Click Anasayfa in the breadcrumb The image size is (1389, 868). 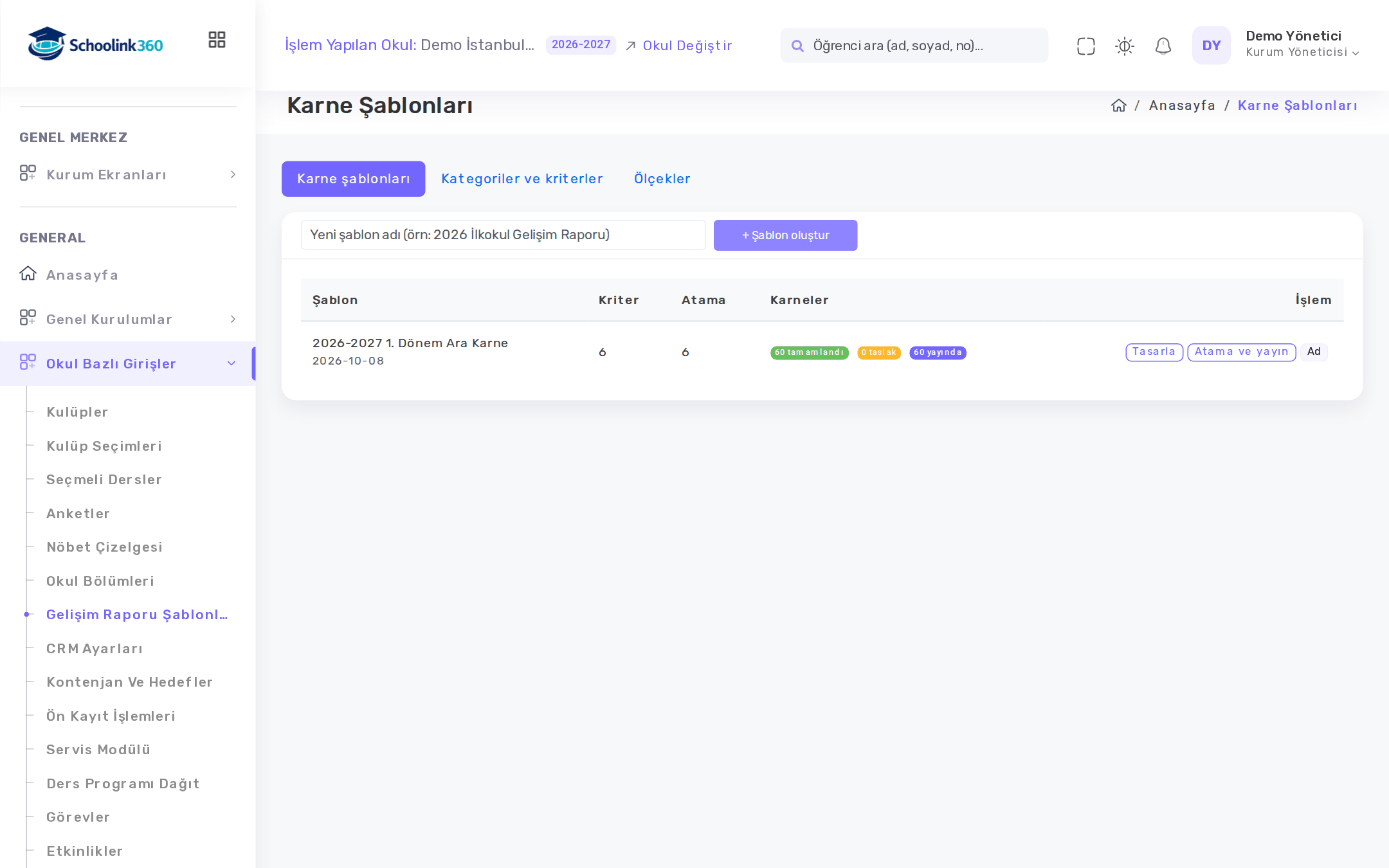click(1182, 105)
